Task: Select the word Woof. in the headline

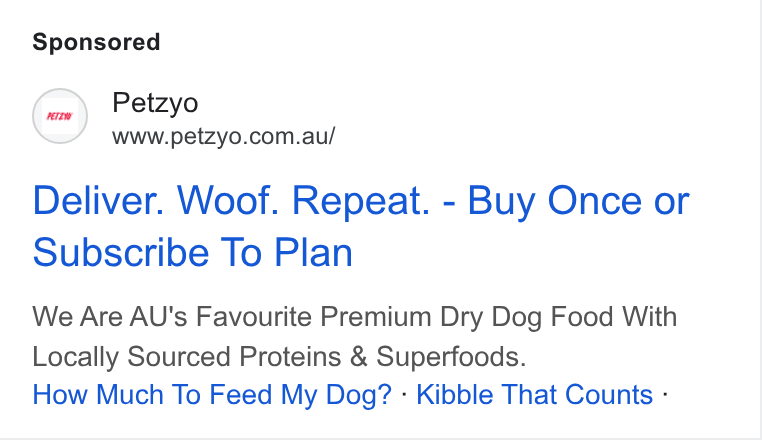Action: tap(228, 200)
